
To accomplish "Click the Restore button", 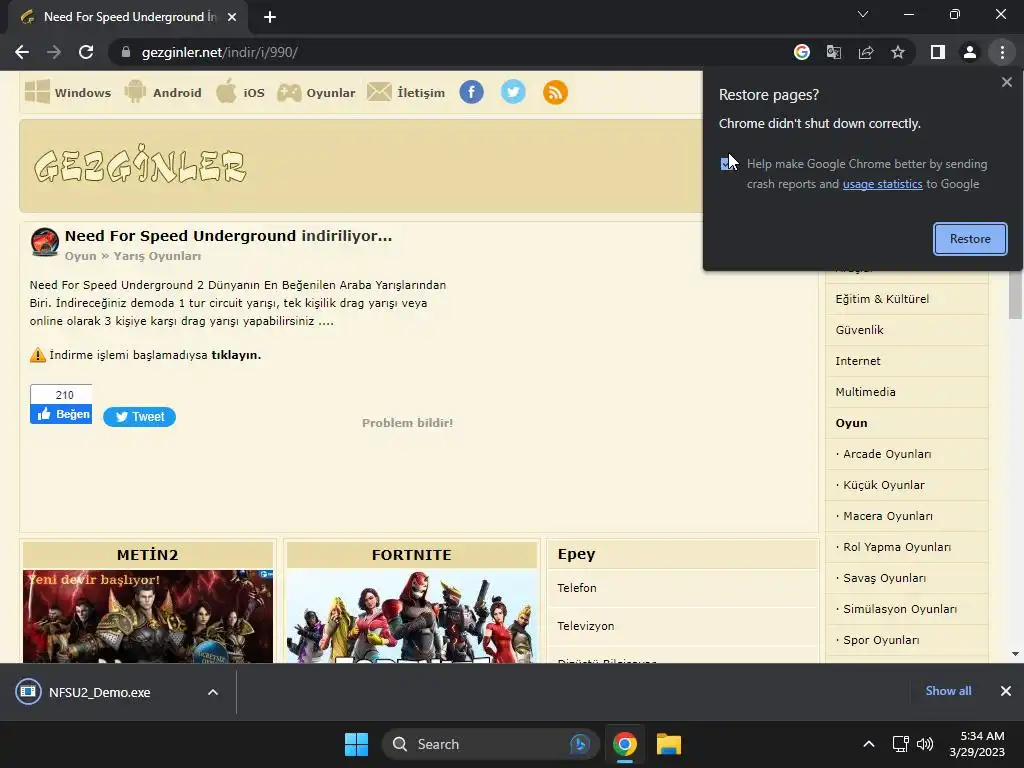I will pyautogui.click(x=970, y=239).
